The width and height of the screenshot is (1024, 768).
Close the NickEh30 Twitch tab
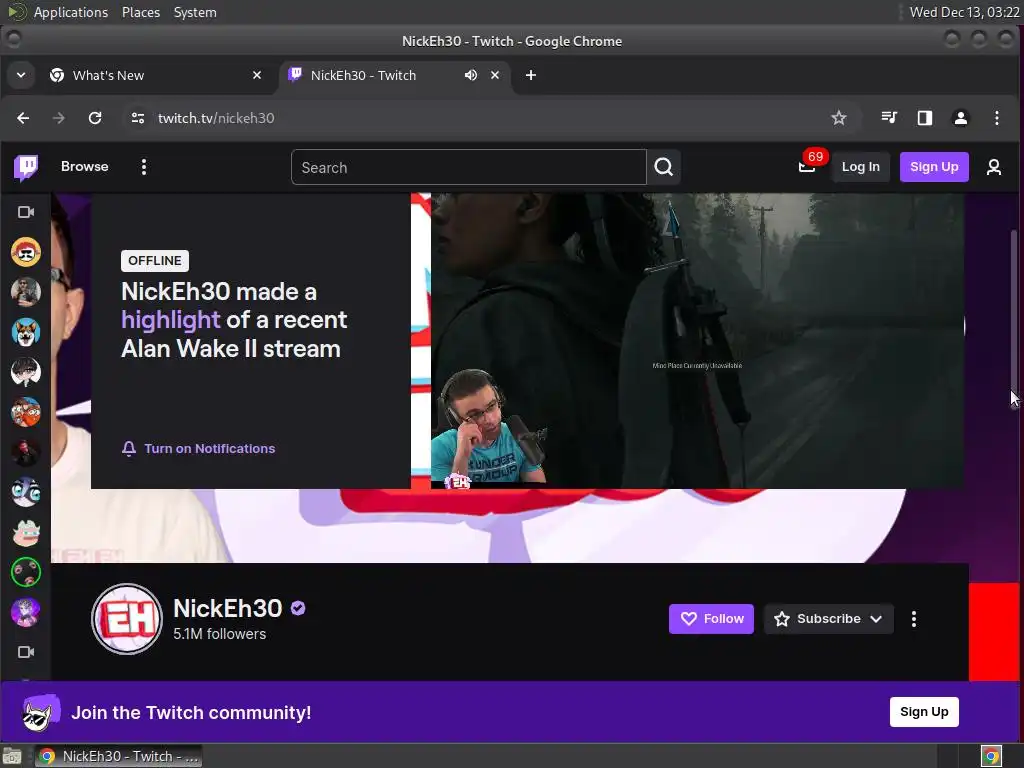pyautogui.click(x=495, y=75)
